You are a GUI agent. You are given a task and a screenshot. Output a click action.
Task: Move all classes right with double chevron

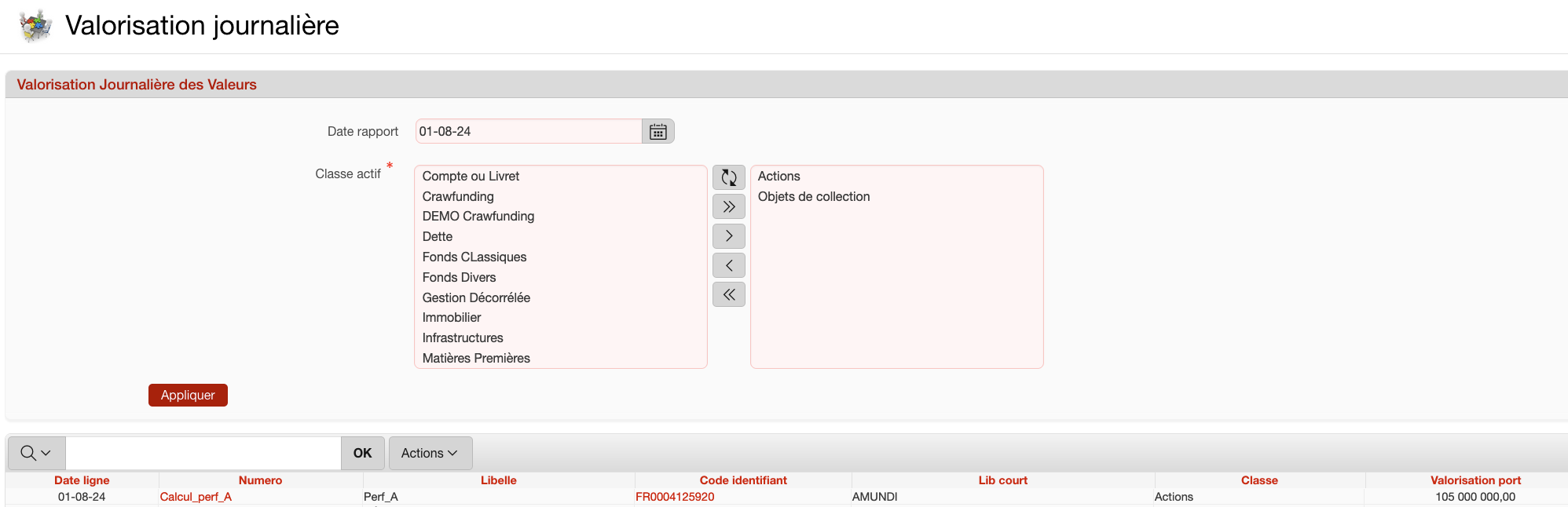click(729, 206)
